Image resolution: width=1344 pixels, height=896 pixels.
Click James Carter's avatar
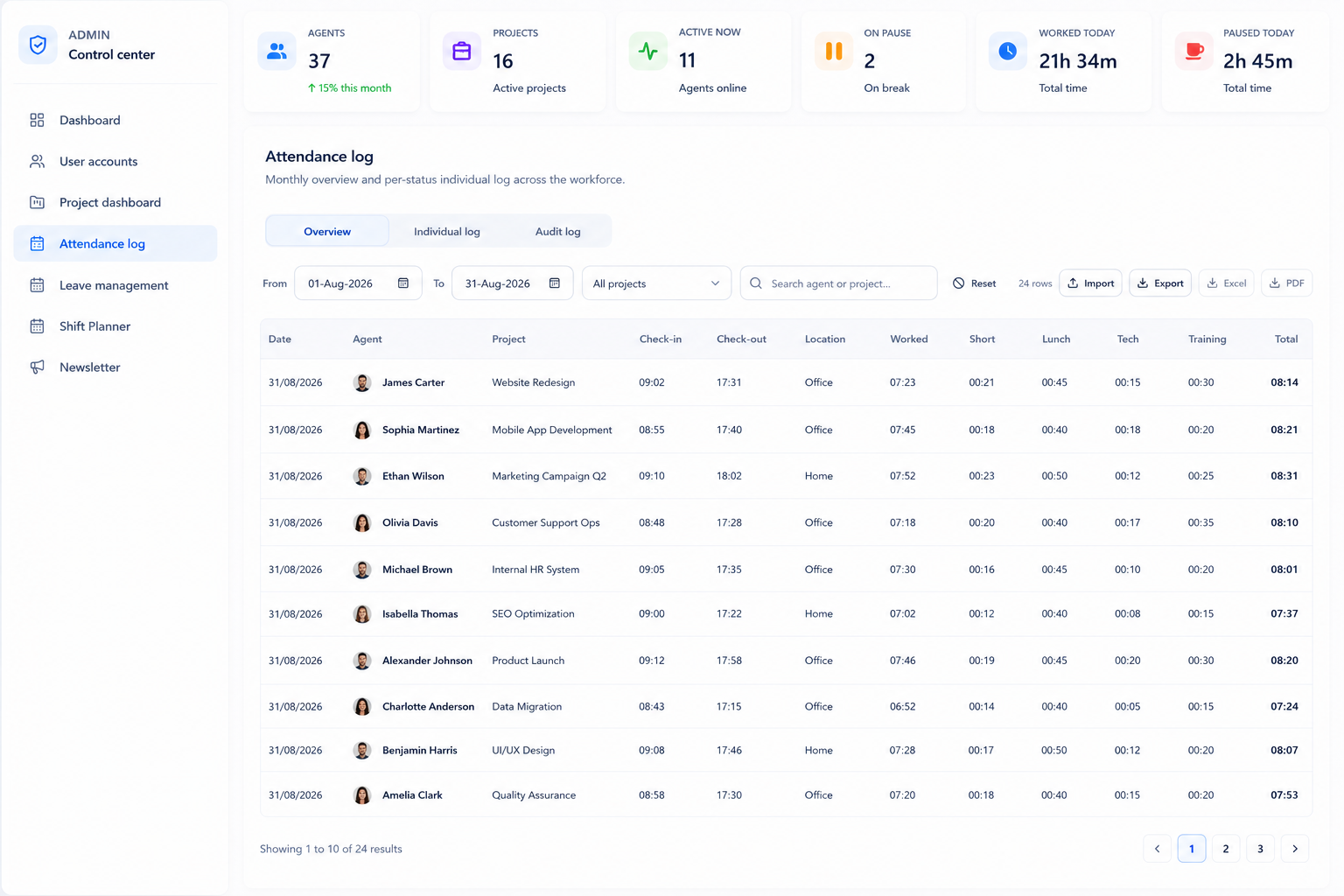pyautogui.click(x=362, y=382)
